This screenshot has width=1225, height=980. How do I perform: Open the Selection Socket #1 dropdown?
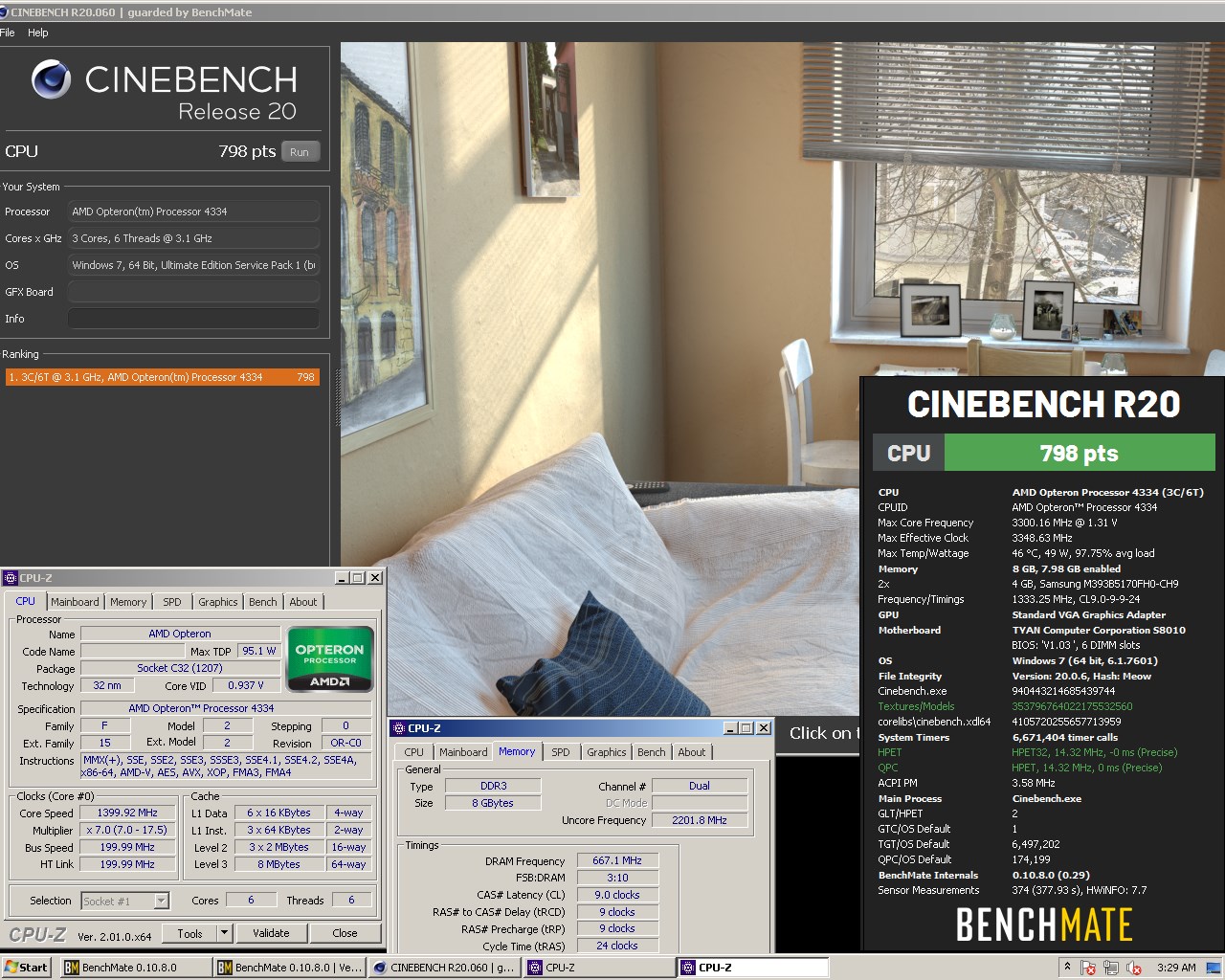[x=125, y=901]
